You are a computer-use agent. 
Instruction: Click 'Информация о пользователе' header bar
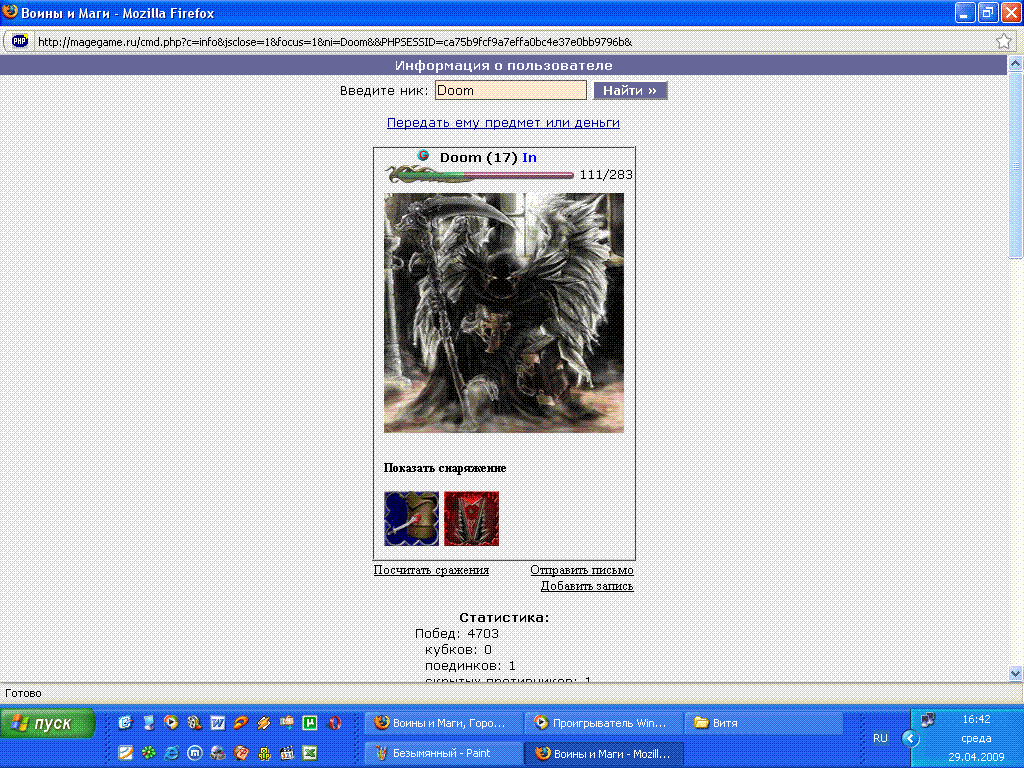[503, 65]
